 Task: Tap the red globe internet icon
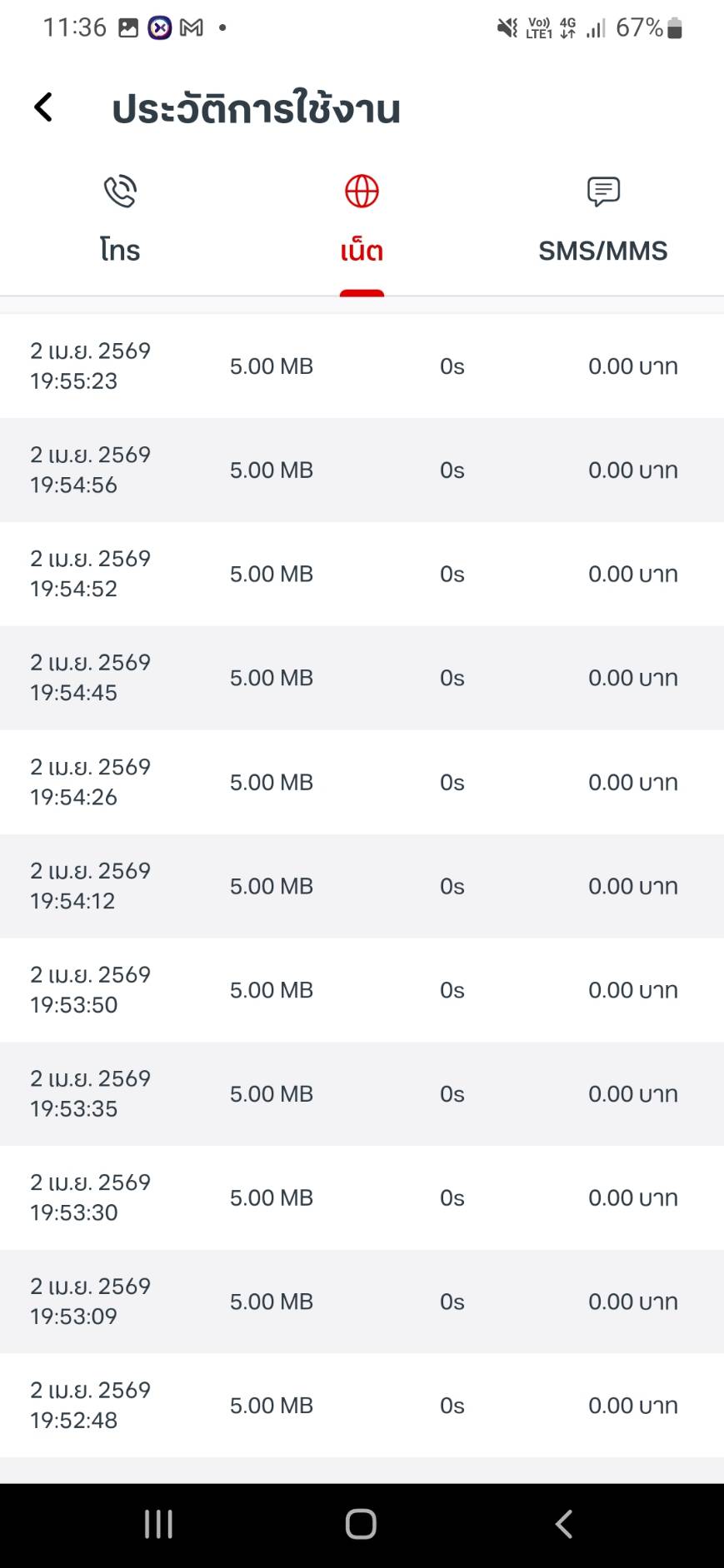pos(362,192)
